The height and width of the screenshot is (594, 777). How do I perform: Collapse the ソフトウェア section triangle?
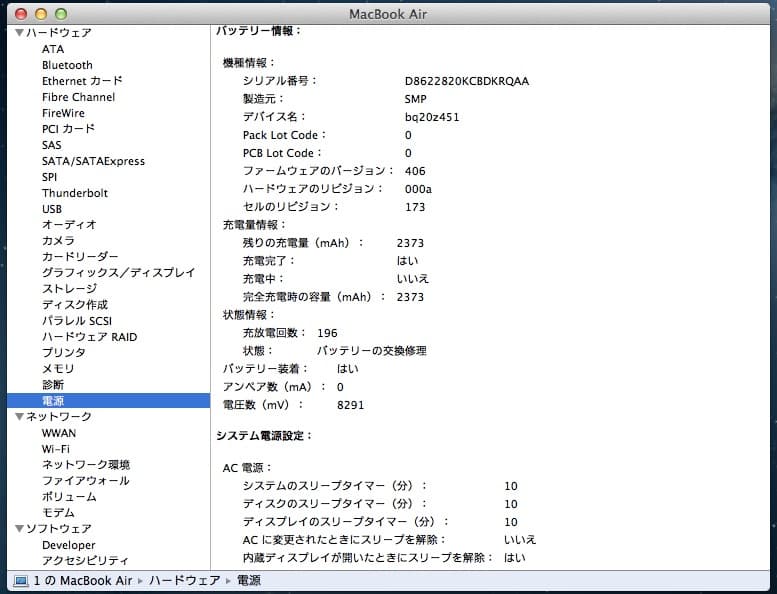tap(19, 529)
